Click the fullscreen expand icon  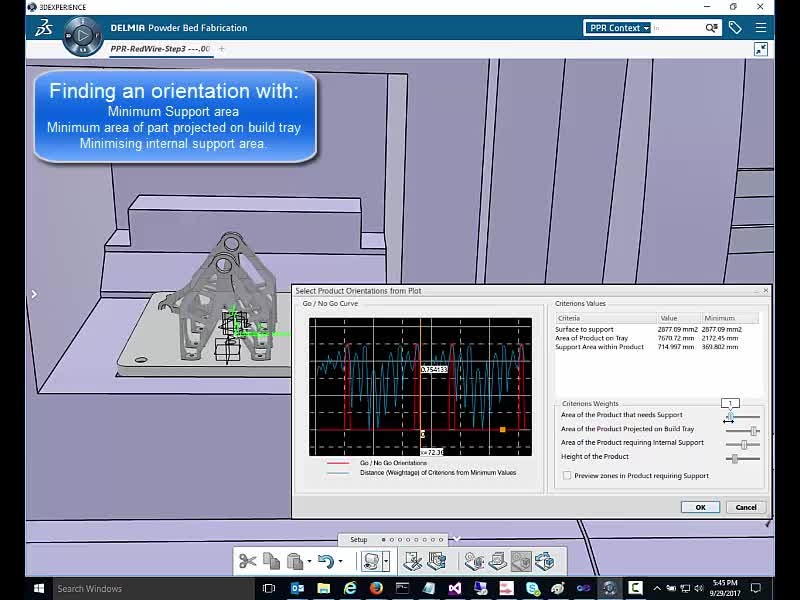tap(761, 49)
